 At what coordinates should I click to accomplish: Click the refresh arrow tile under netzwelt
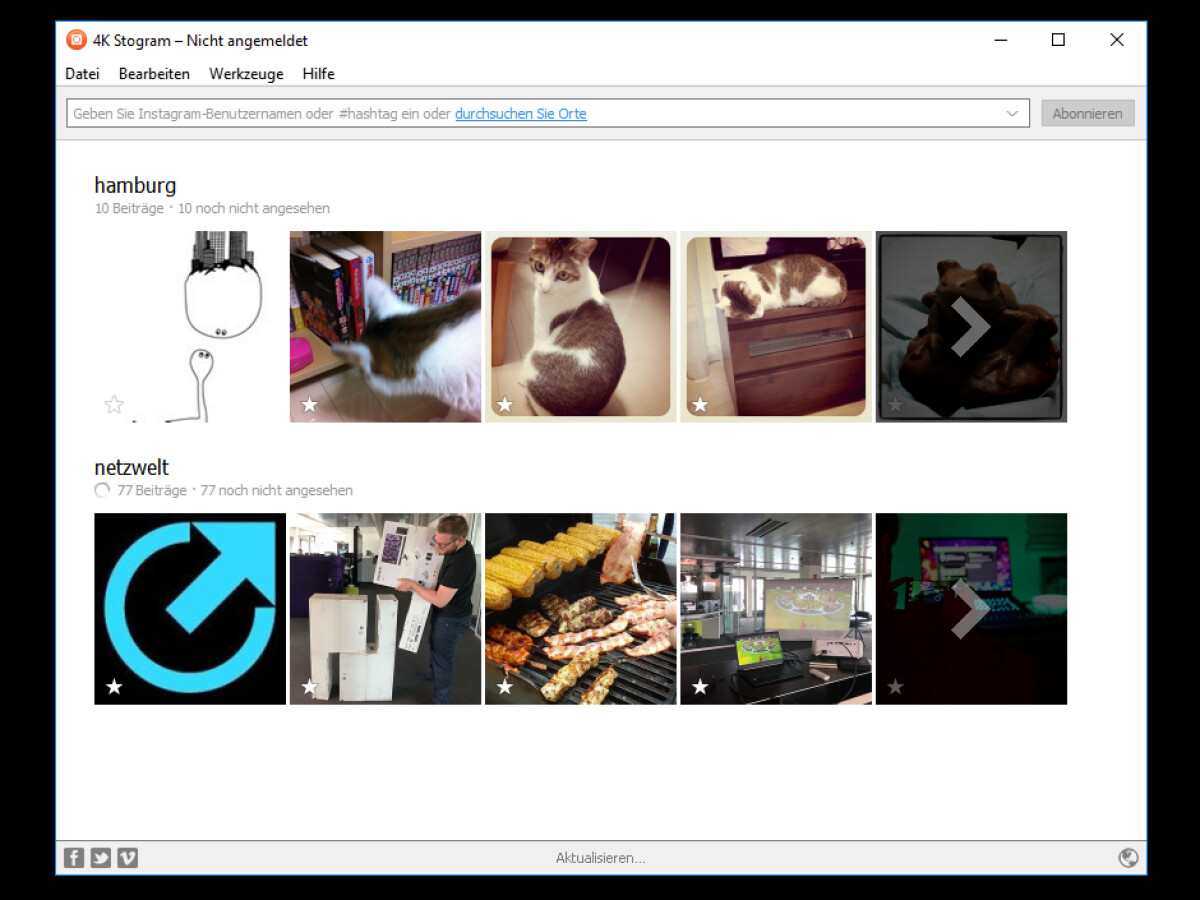click(190, 608)
